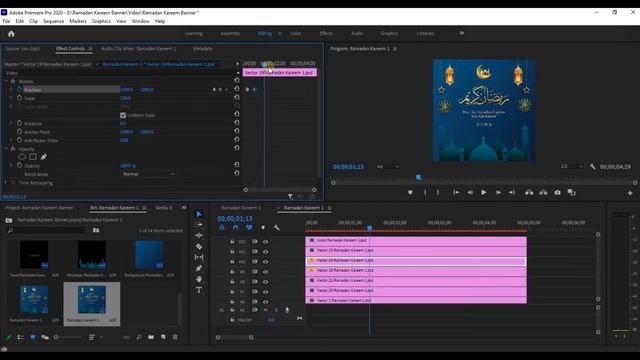Select the Pen tool in toolbar

tap(199, 268)
